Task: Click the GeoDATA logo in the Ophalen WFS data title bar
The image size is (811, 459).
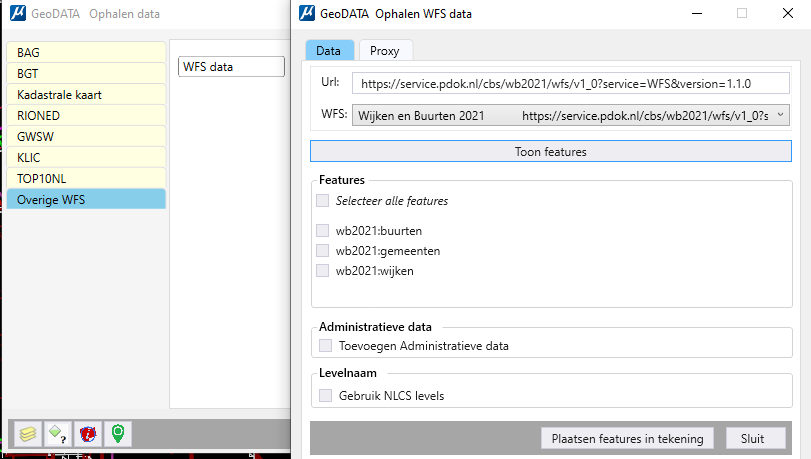Action: (x=307, y=13)
